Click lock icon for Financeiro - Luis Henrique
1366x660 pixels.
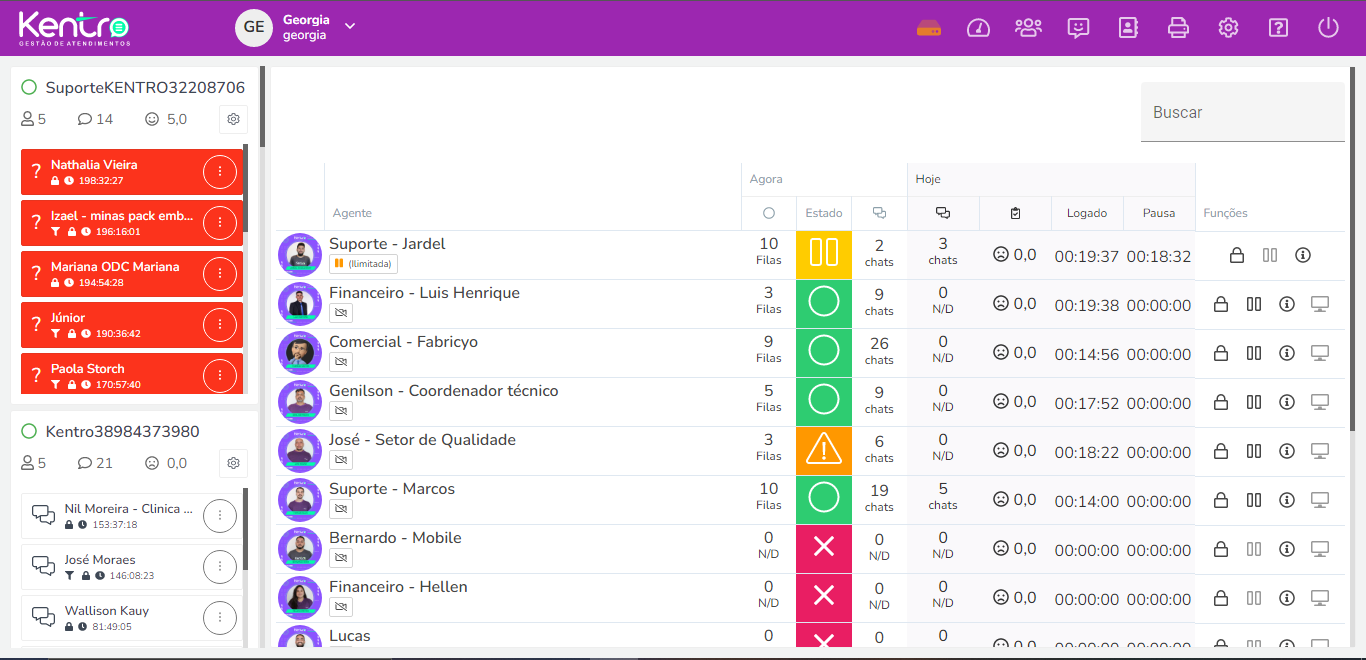pos(1221,304)
